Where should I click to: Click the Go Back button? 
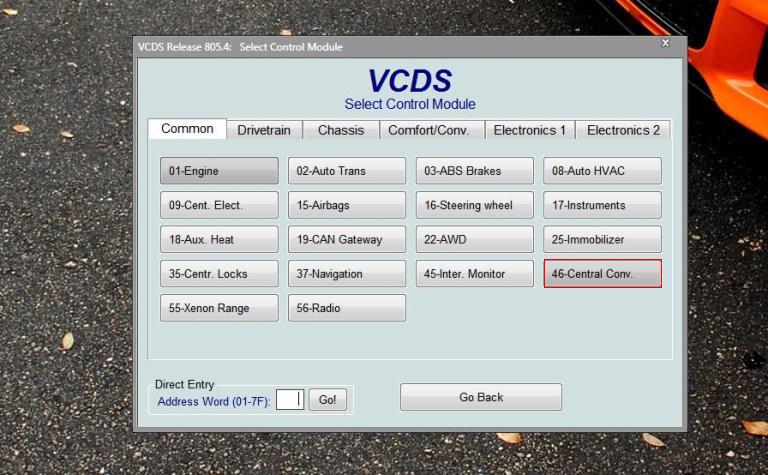click(481, 397)
